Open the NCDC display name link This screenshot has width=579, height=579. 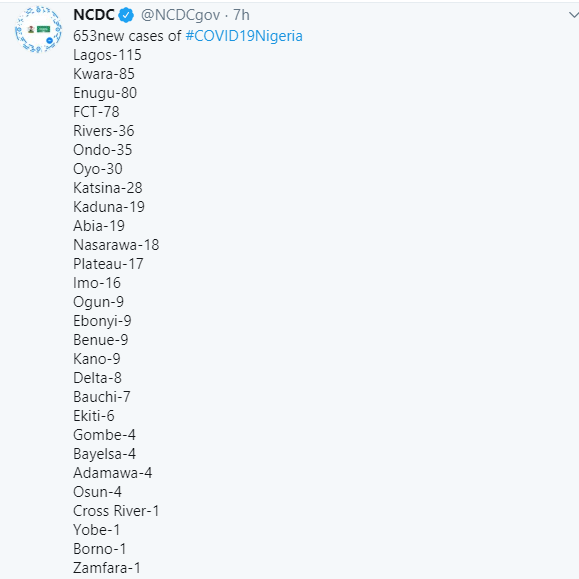(94, 15)
